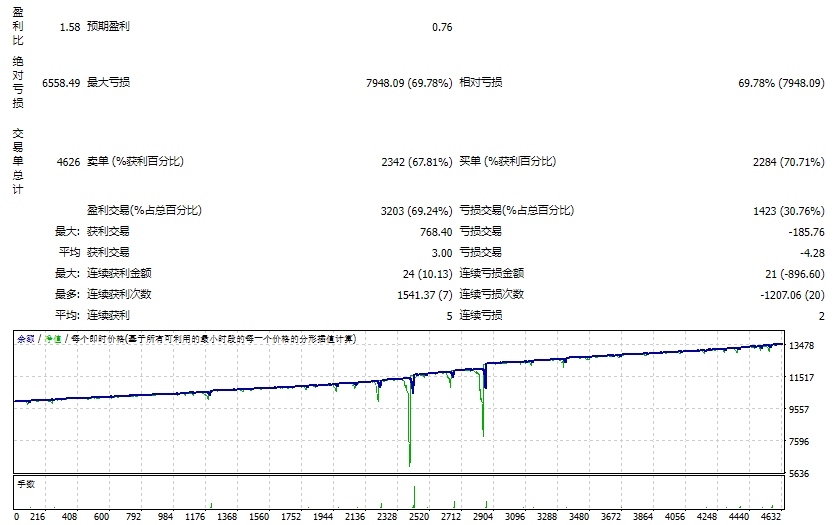
Task: Select the largest profit trade value 768.40
Action: coord(436,232)
